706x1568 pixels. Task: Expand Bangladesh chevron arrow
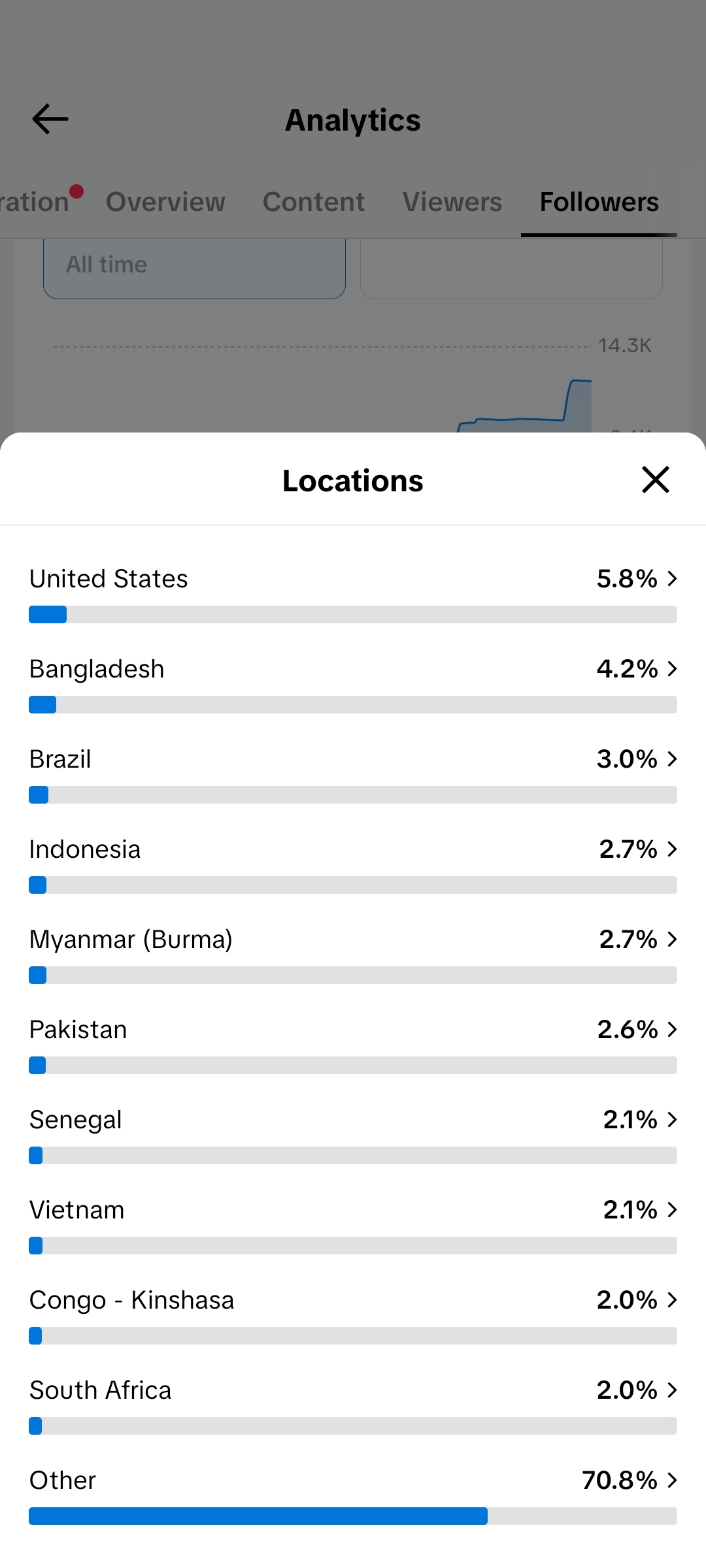pyautogui.click(x=672, y=668)
